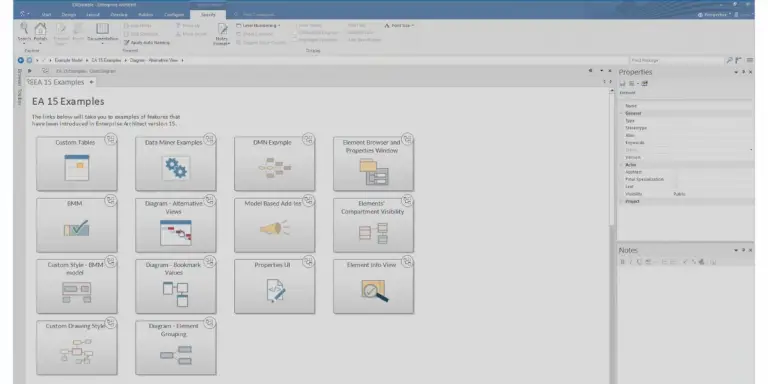
Task: Open the Custom Style - BMM model tile
Action: (x=76, y=286)
